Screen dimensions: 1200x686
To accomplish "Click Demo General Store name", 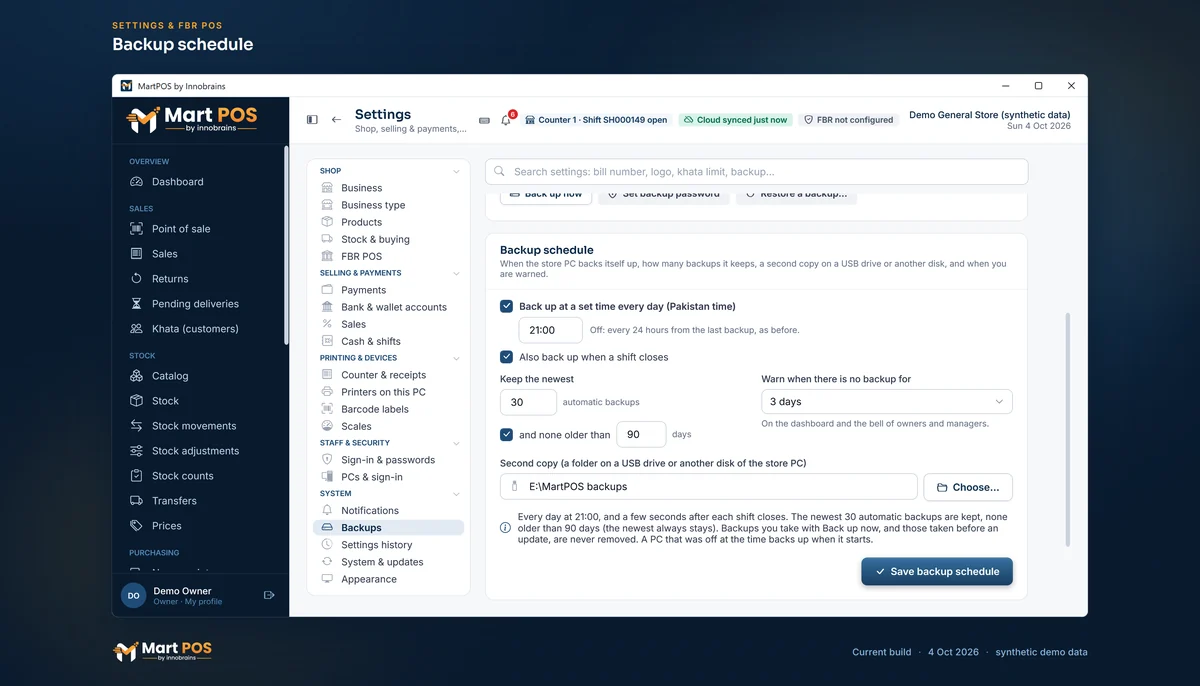I will coord(990,115).
